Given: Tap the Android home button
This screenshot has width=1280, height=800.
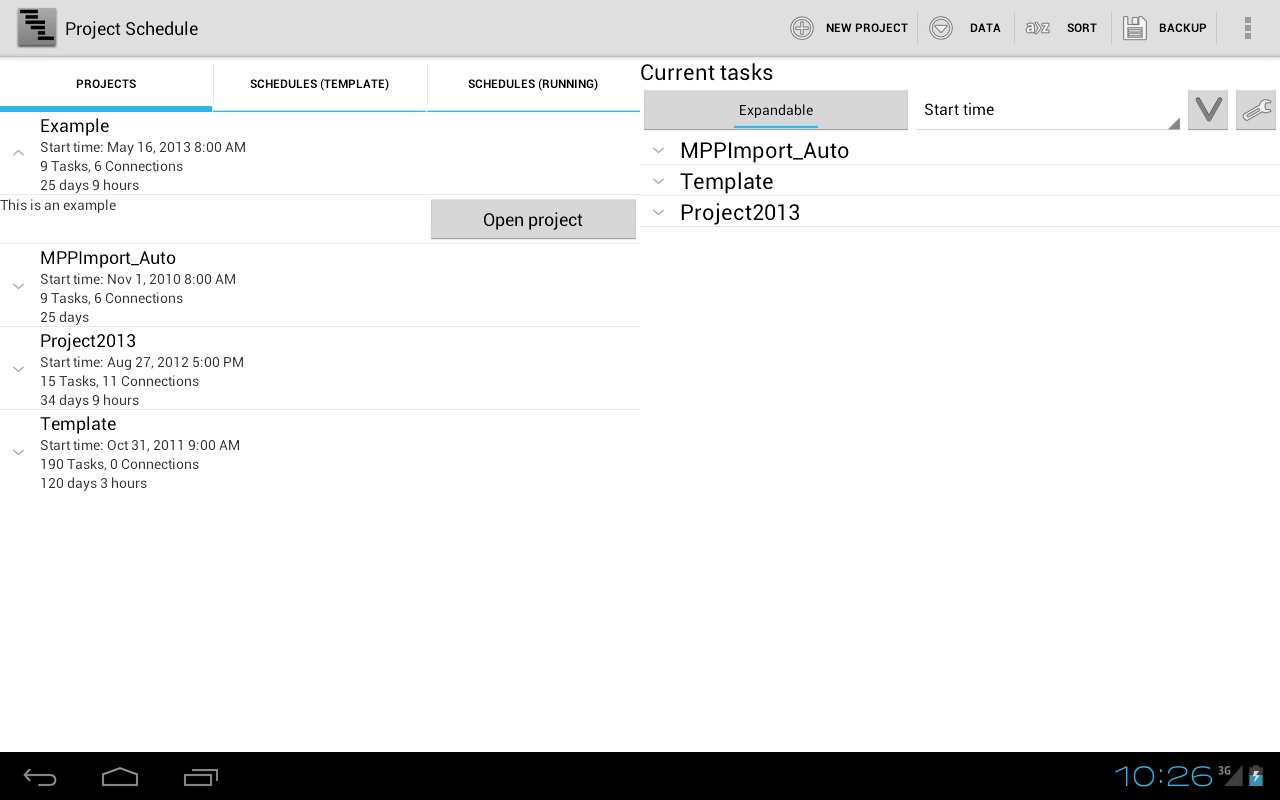Looking at the screenshot, I should [120, 777].
